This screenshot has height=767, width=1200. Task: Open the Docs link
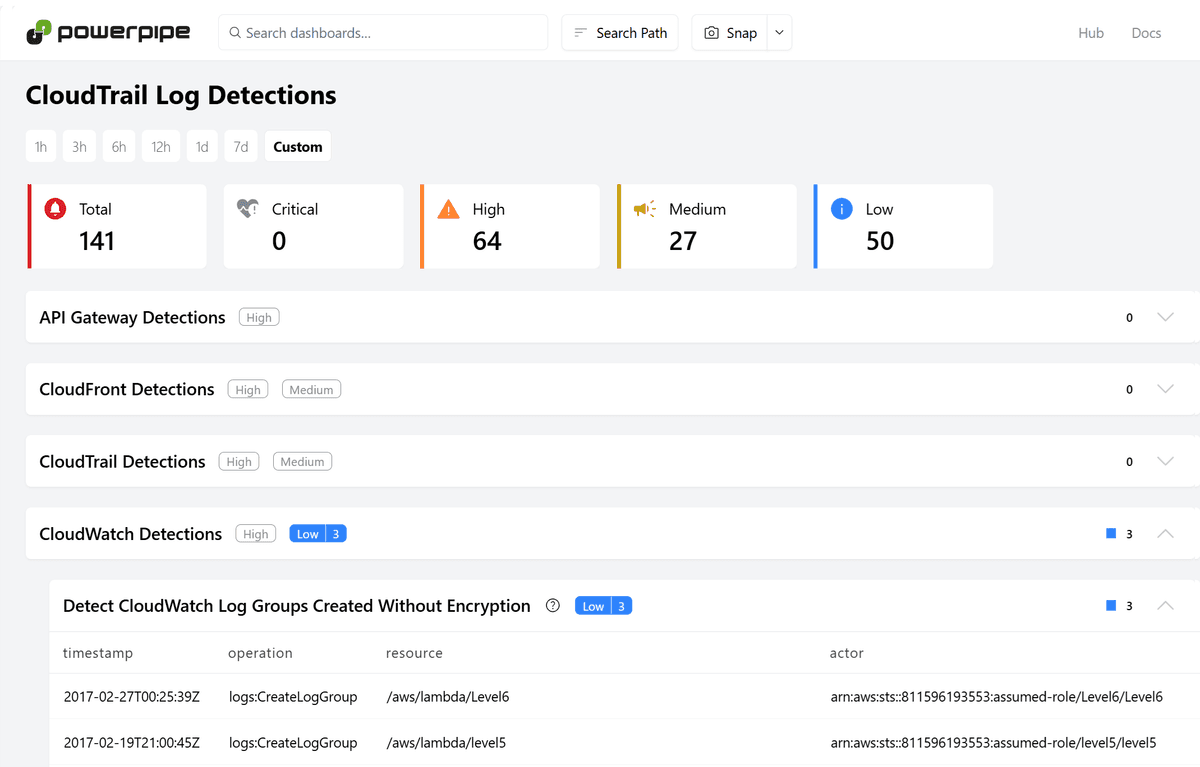1146,33
